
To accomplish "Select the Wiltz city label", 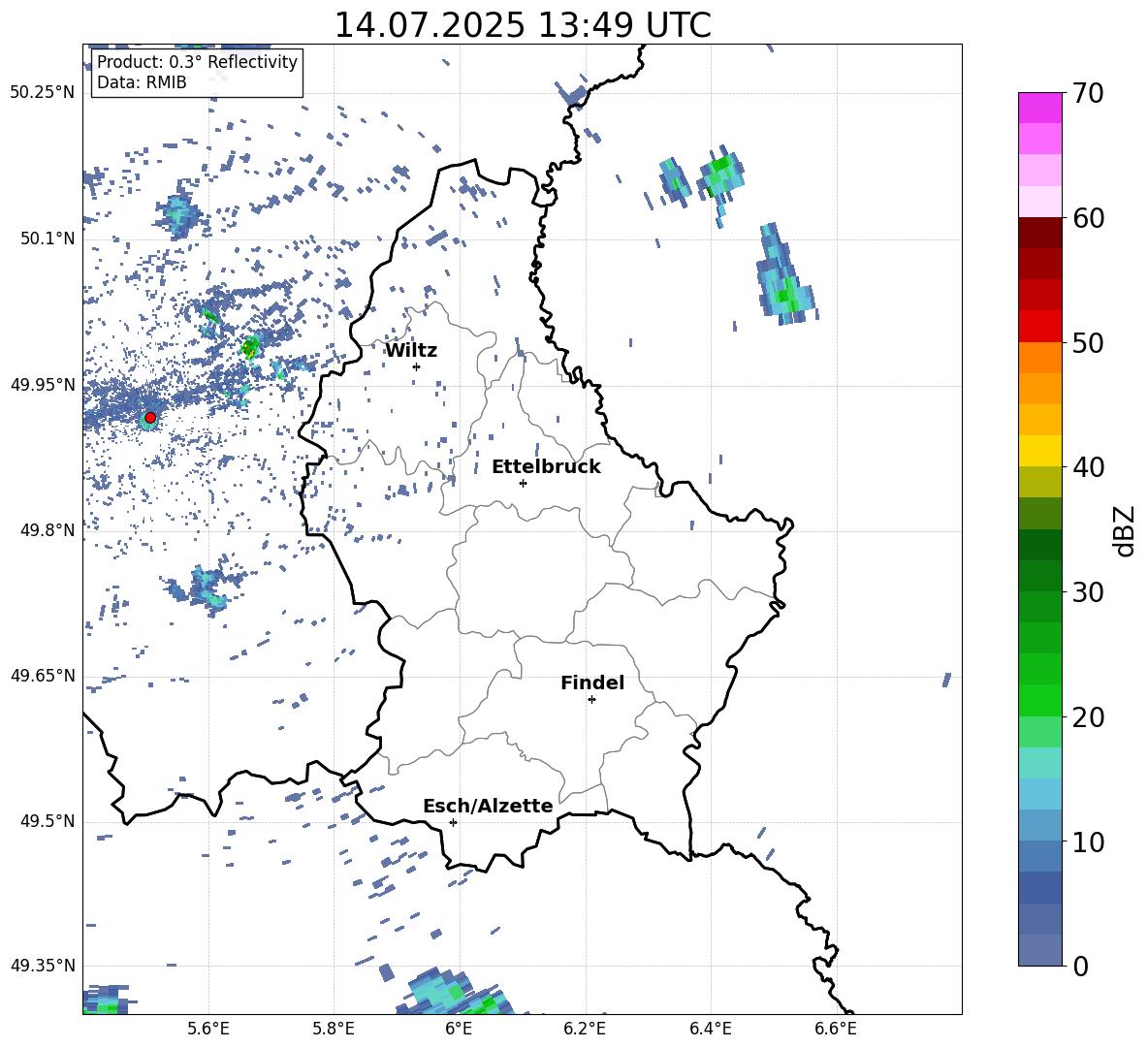I will [411, 351].
